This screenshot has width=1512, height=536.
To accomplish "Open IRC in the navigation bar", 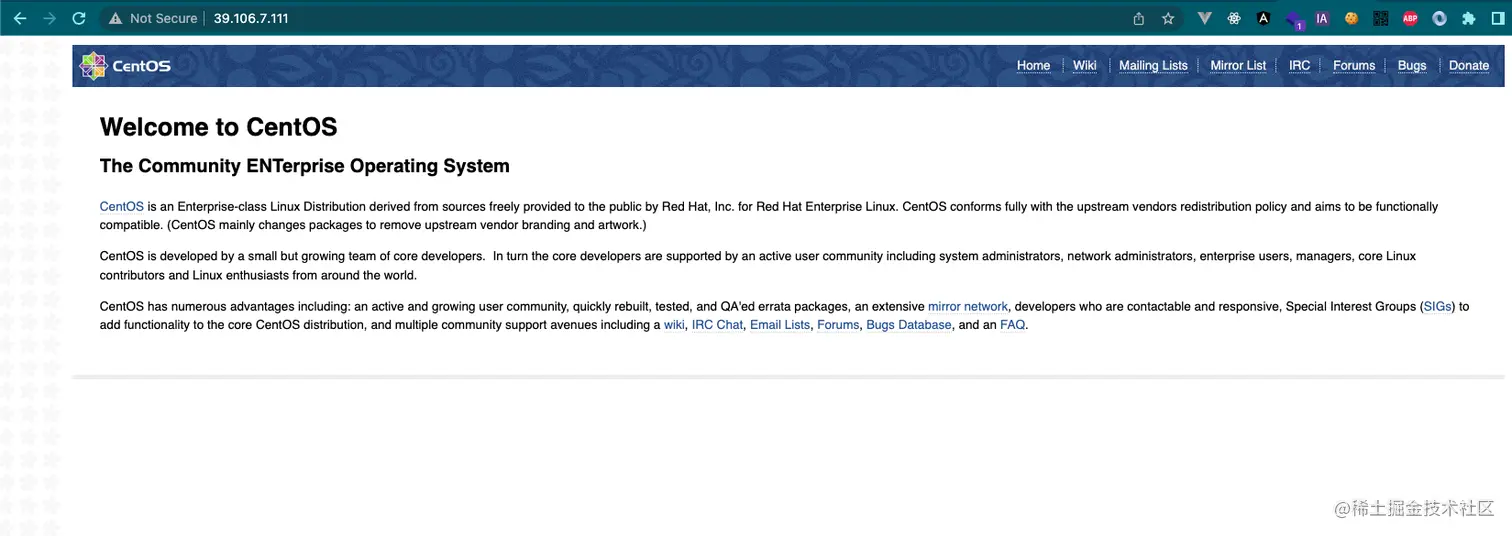I will (1299, 66).
